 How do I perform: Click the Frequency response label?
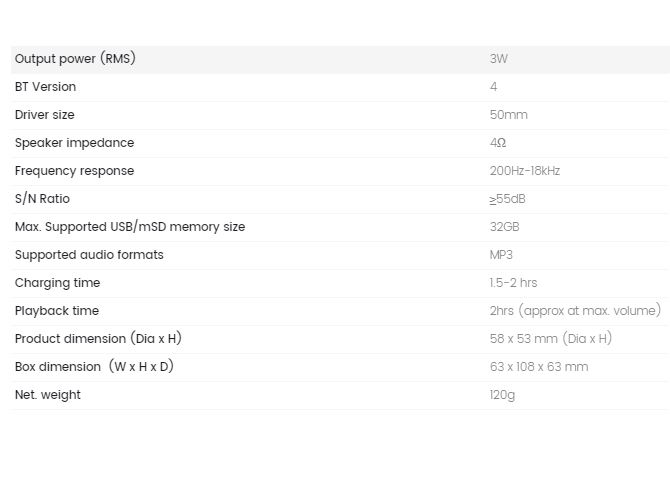click(x=74, y=171)
